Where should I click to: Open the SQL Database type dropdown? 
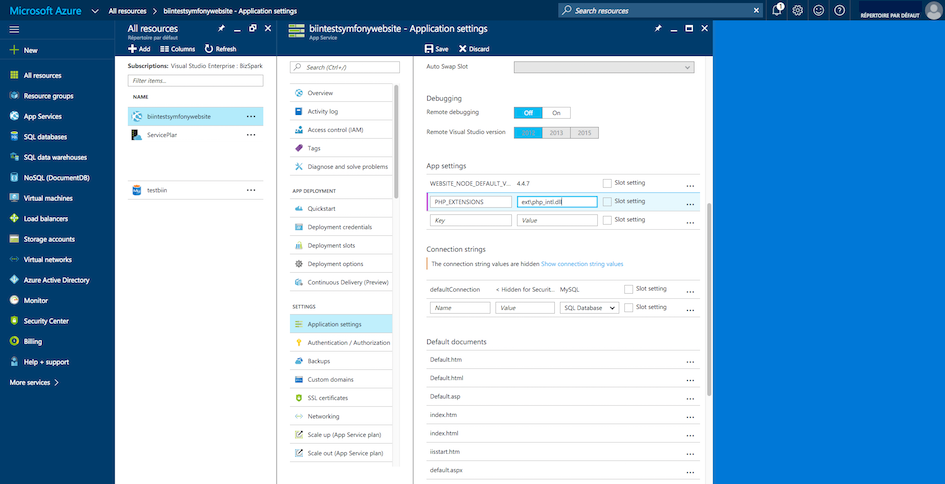[x=589, y=307]
